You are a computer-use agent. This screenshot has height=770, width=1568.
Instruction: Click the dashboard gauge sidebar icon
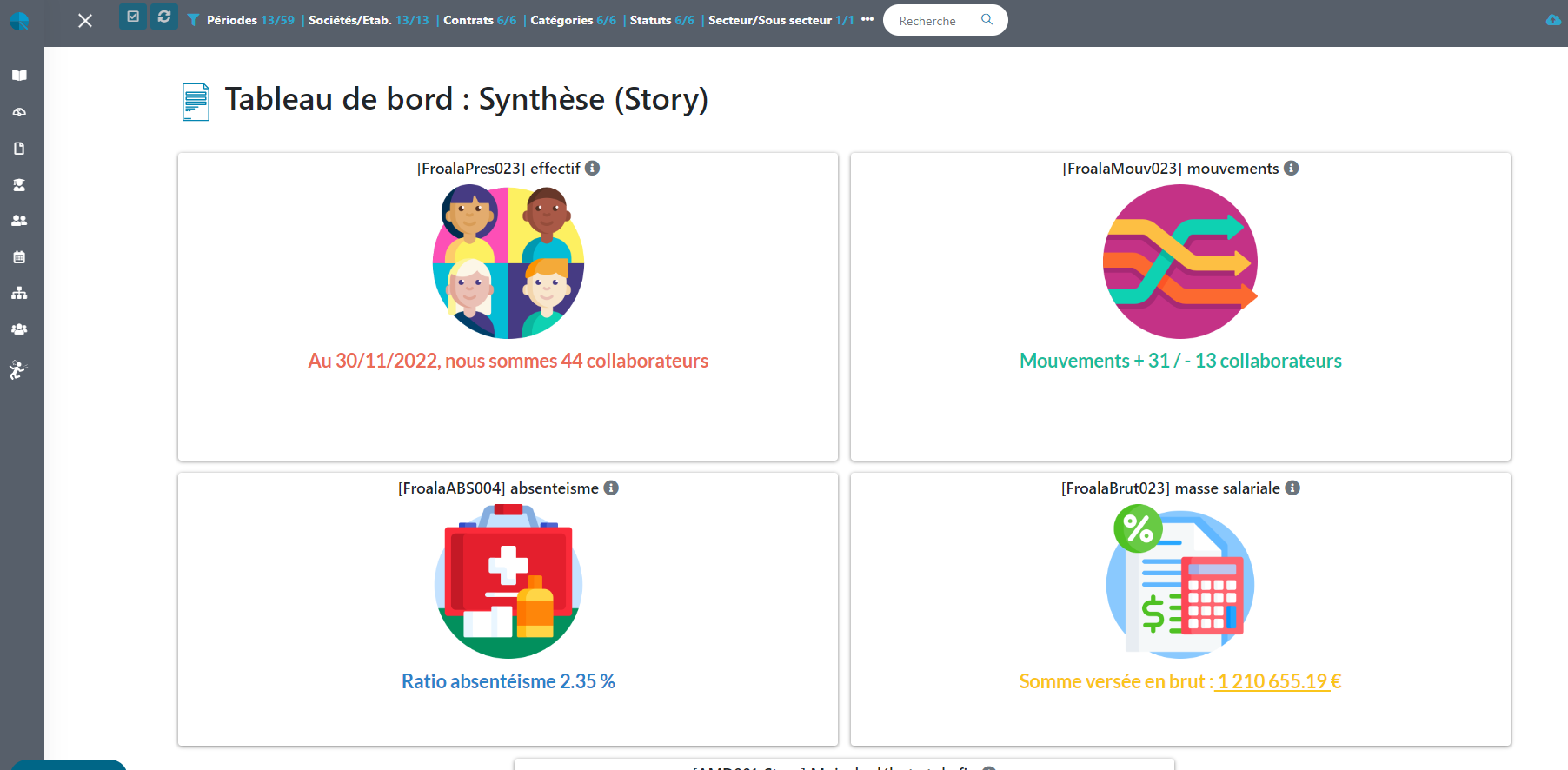click(19, 112)
